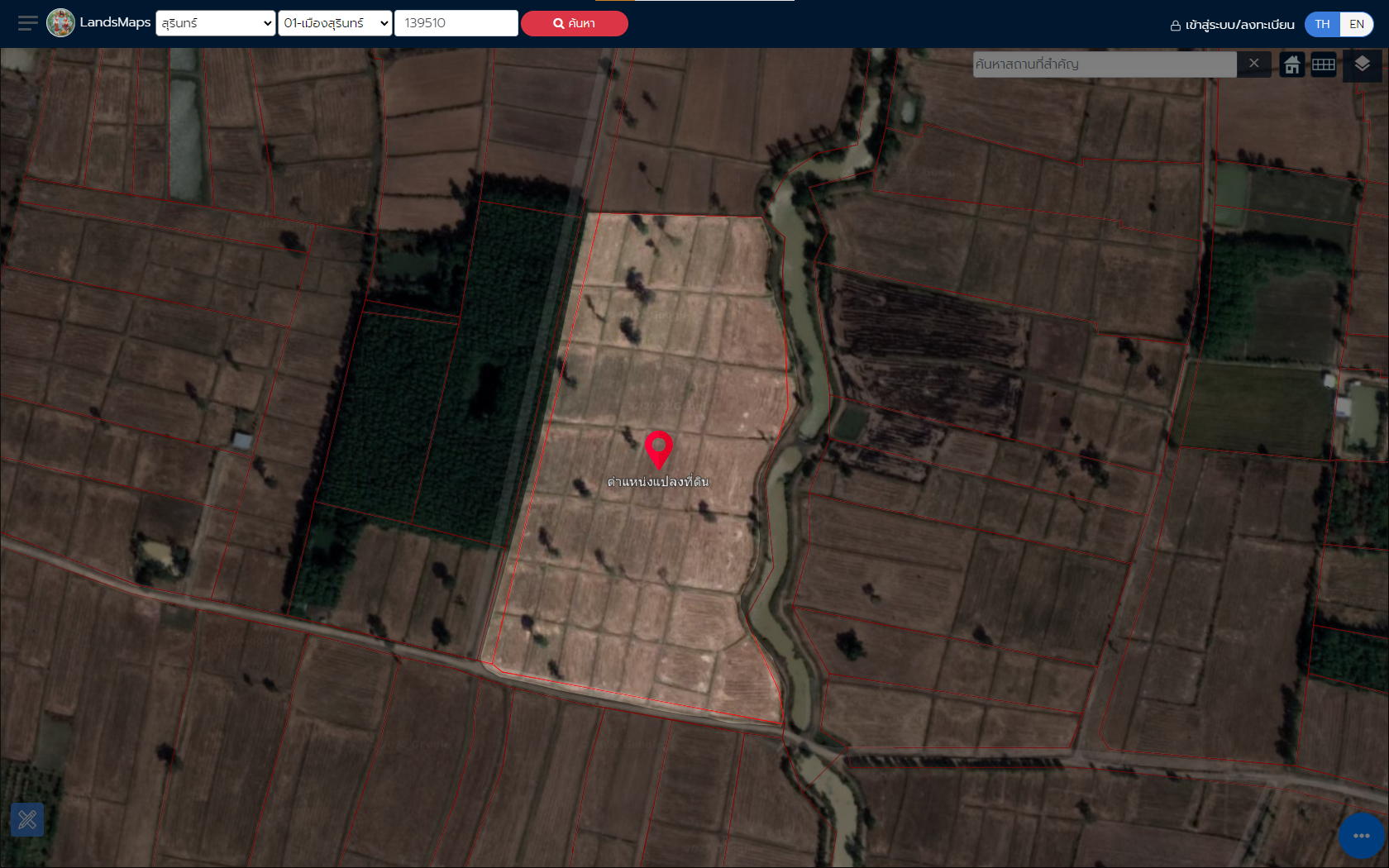Click the red parcel location marker
The width and height of the screenshot is (1389, 868).
click(659, 450)
